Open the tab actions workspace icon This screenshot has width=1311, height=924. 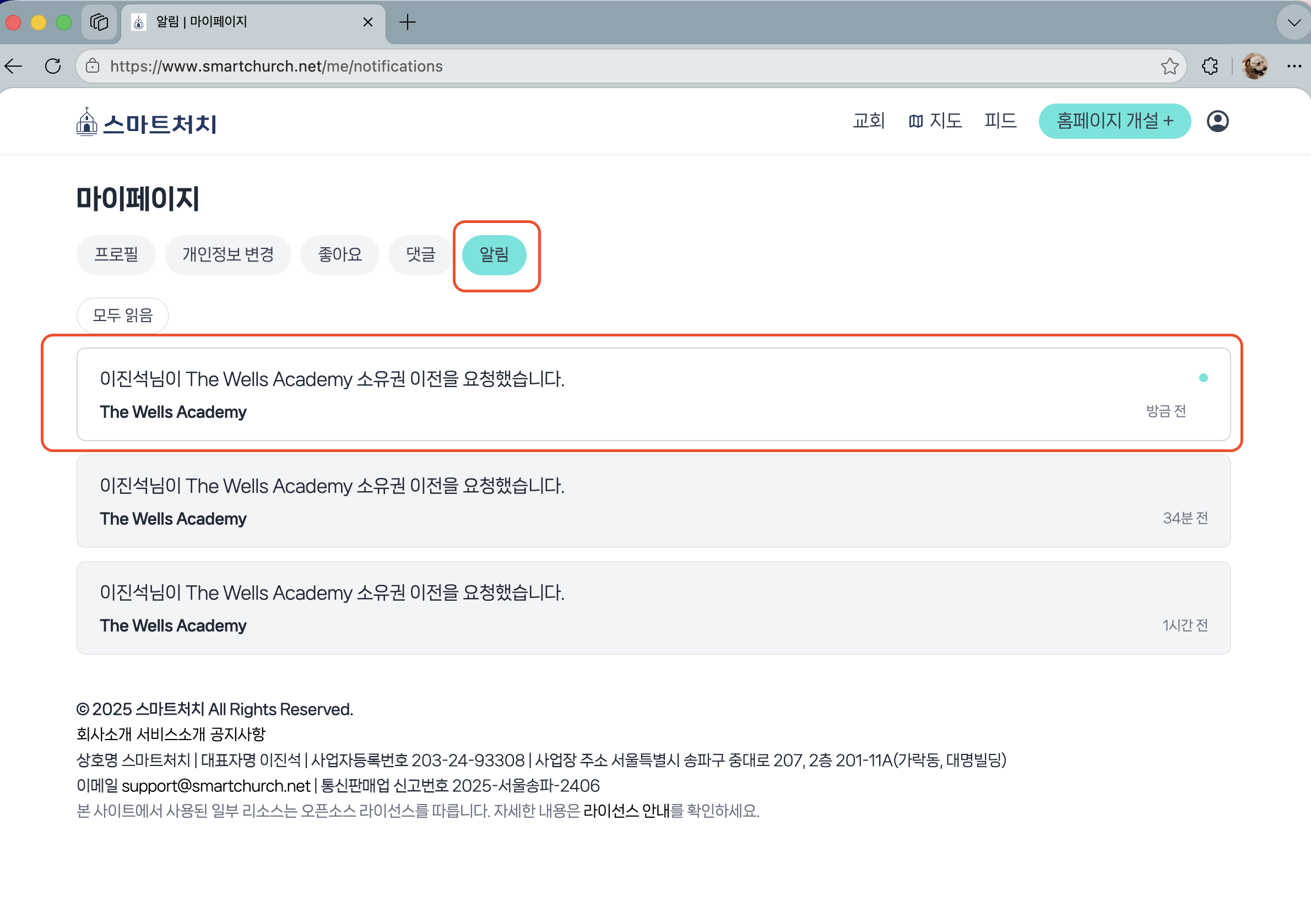coord(99,22)
